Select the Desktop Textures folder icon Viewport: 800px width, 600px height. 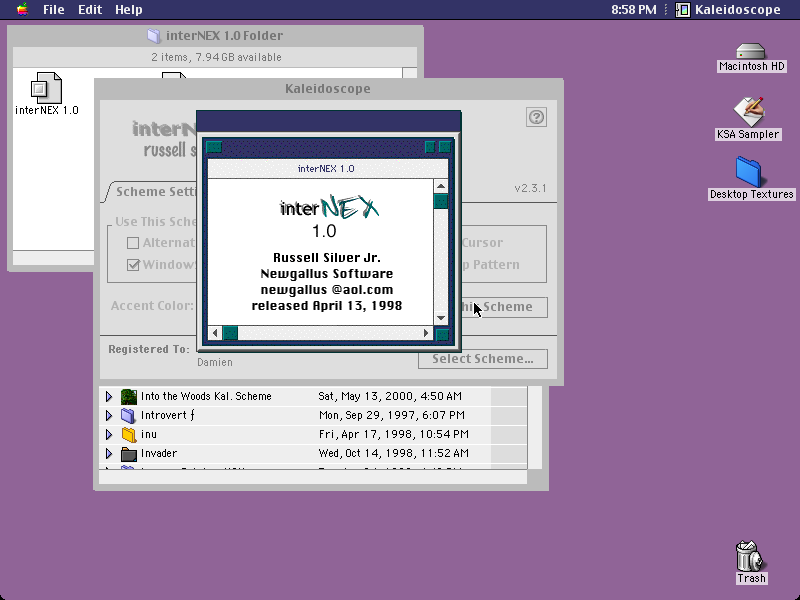click(748, 172)
